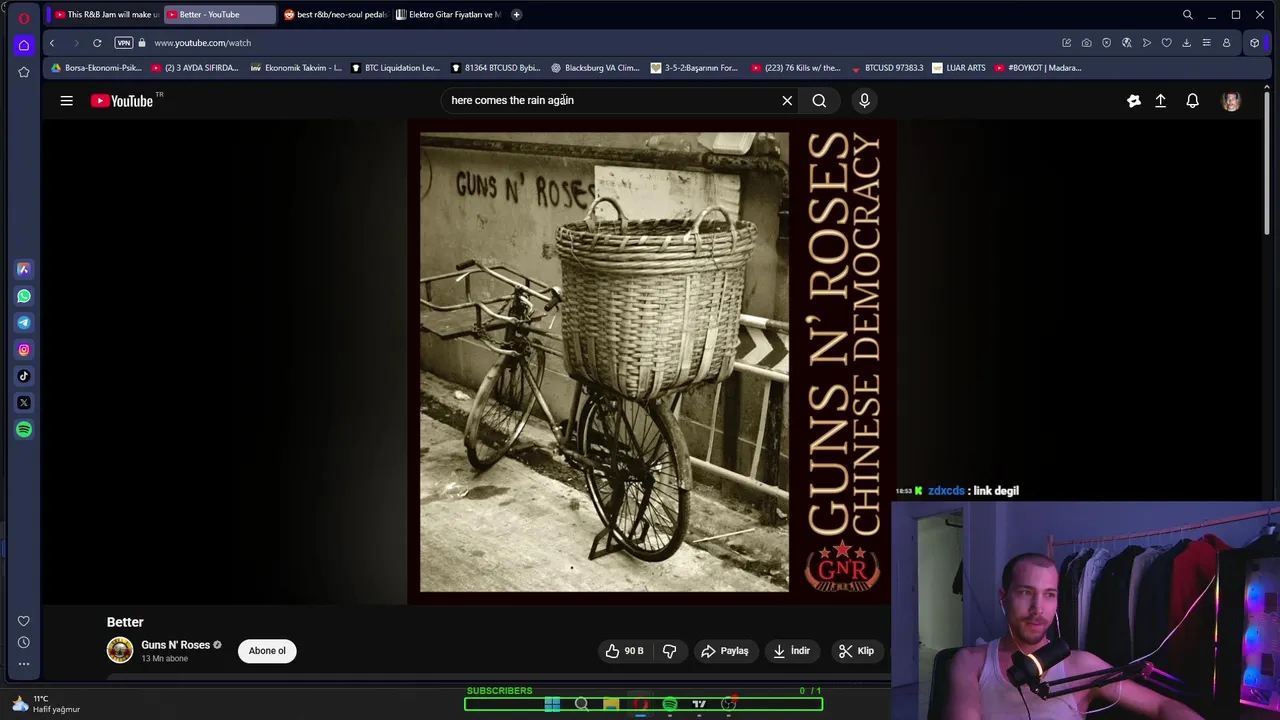1280x720 pixels.
Task: Switch to 'Elektro Gitar Fiyatları' tab
Action: click(448, 15)
